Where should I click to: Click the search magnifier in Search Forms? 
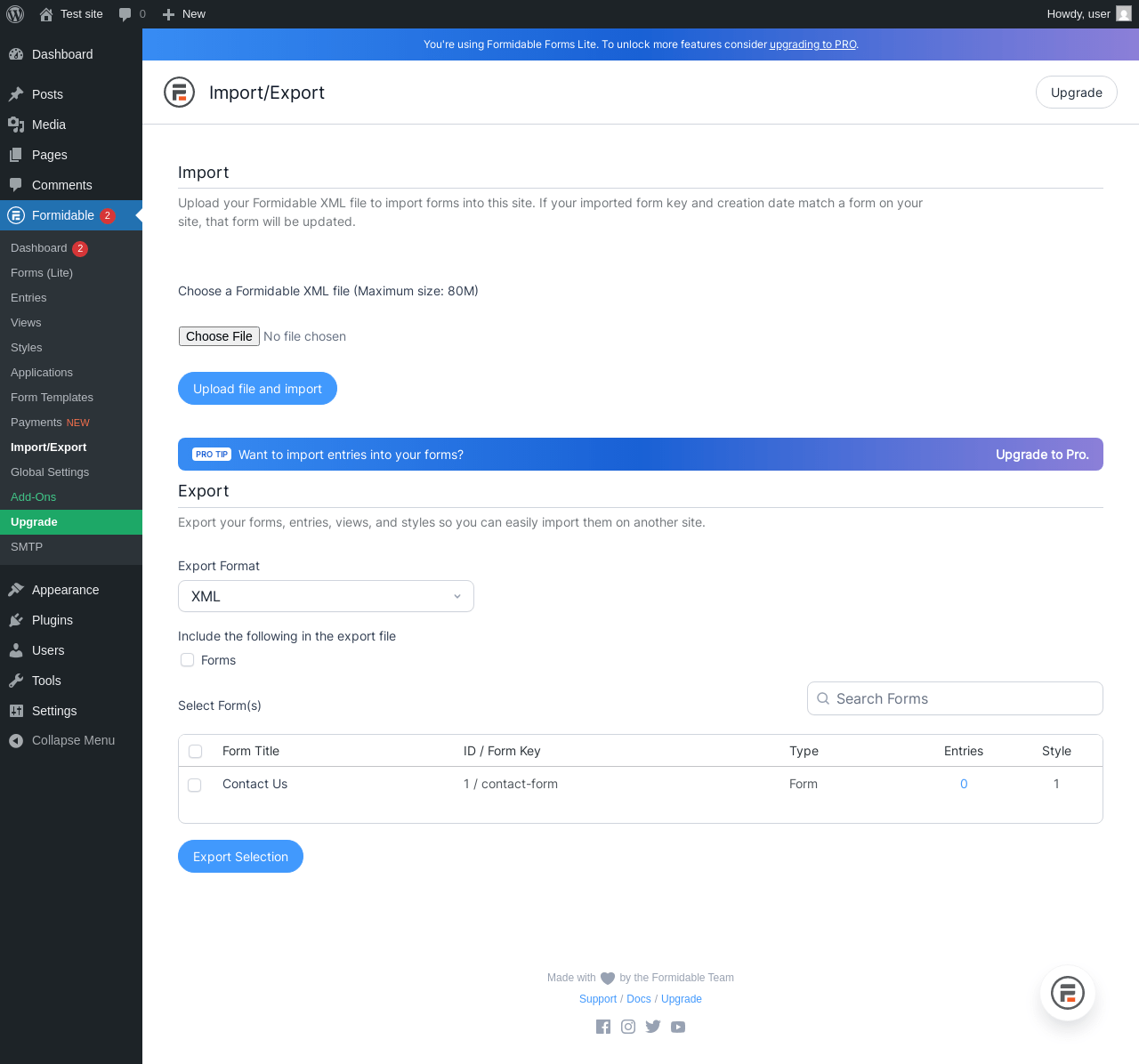click(x=823, y=698)
